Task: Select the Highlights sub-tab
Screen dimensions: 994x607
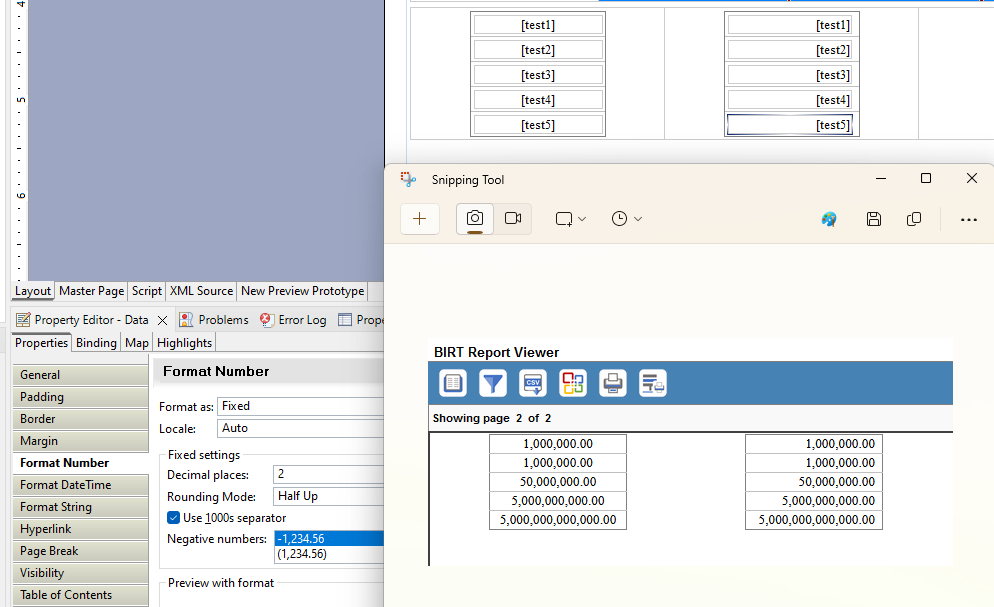Action: (184, 343)
